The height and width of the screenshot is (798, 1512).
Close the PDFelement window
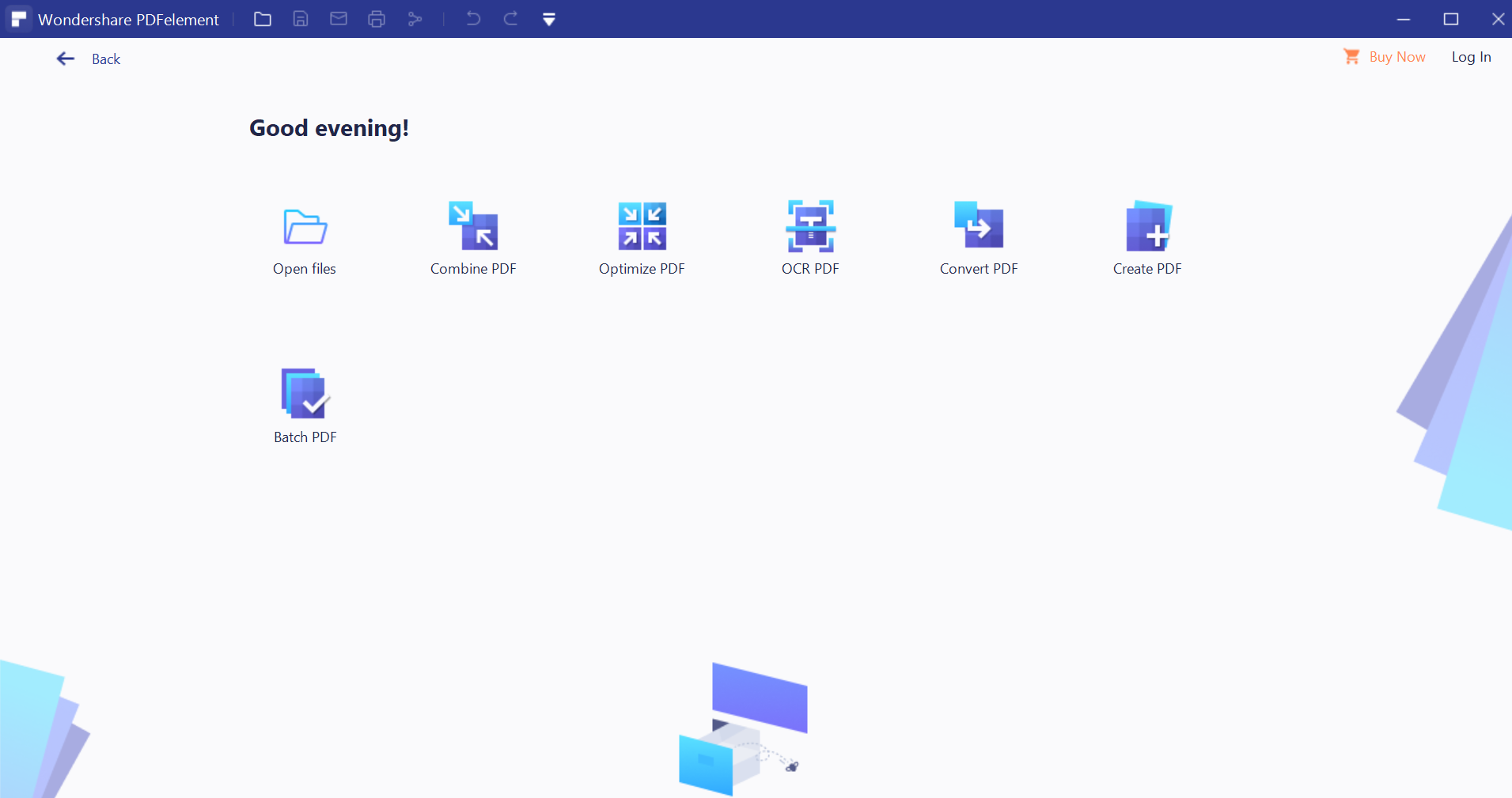coord(1498,19)
